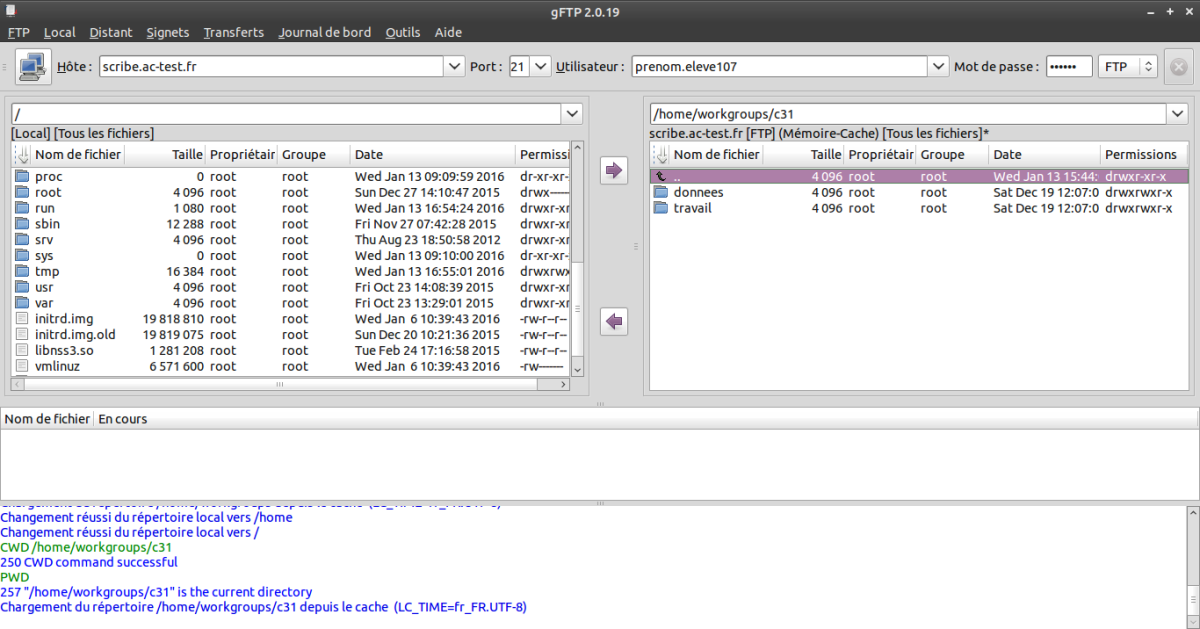Download with the left-pointing arrow button

[x=614, y=321]
